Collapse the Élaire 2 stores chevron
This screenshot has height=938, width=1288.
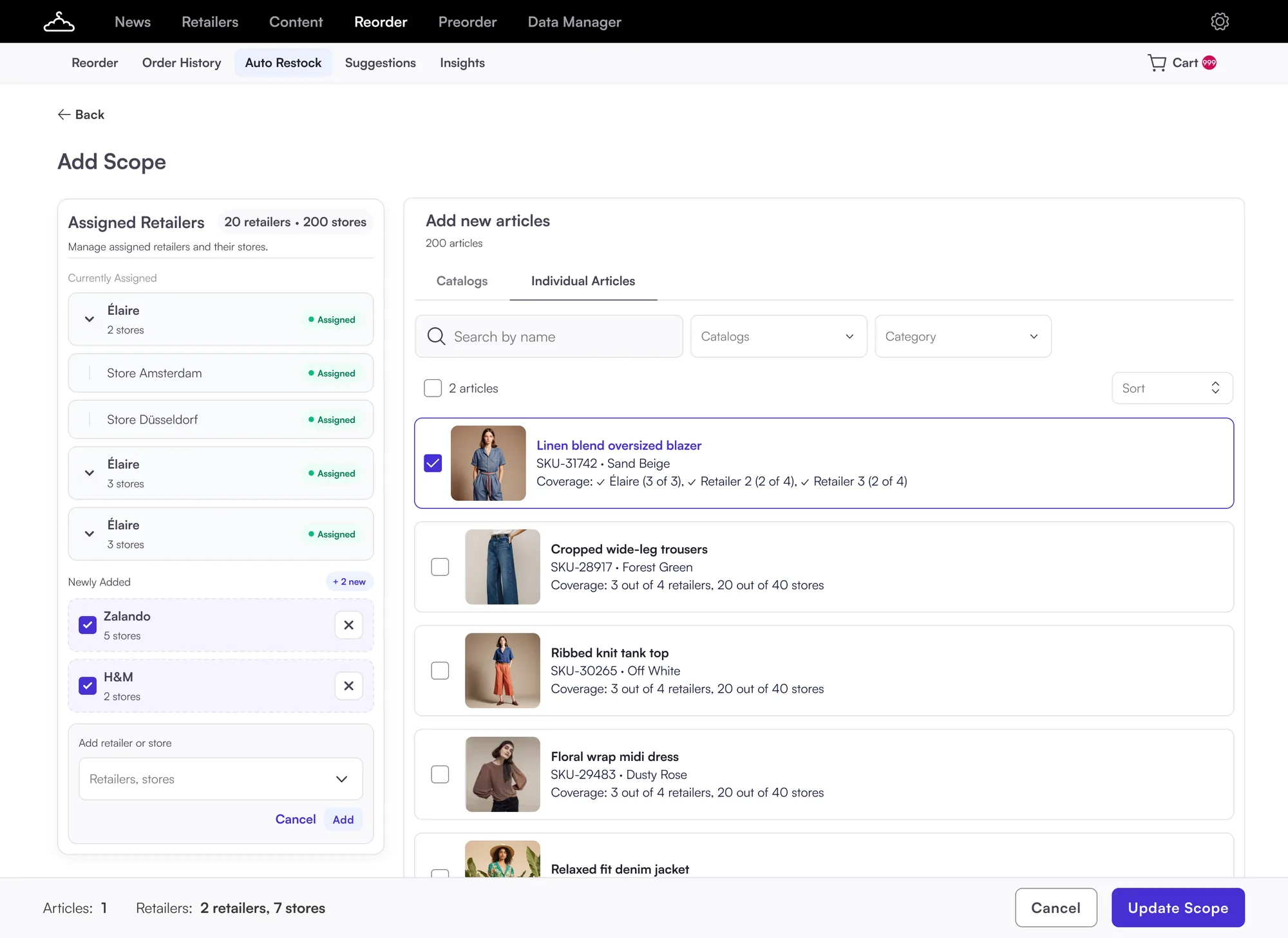tap(90, 319)
